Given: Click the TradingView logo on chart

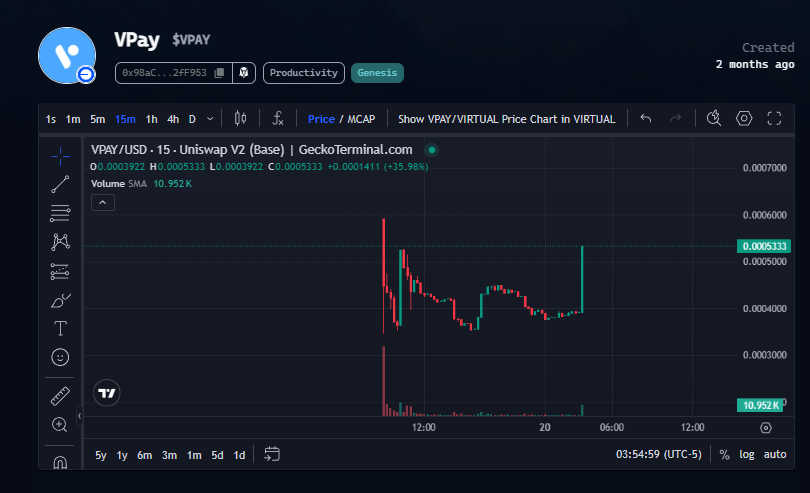Looking at the screenshot, I should [107, 393].
